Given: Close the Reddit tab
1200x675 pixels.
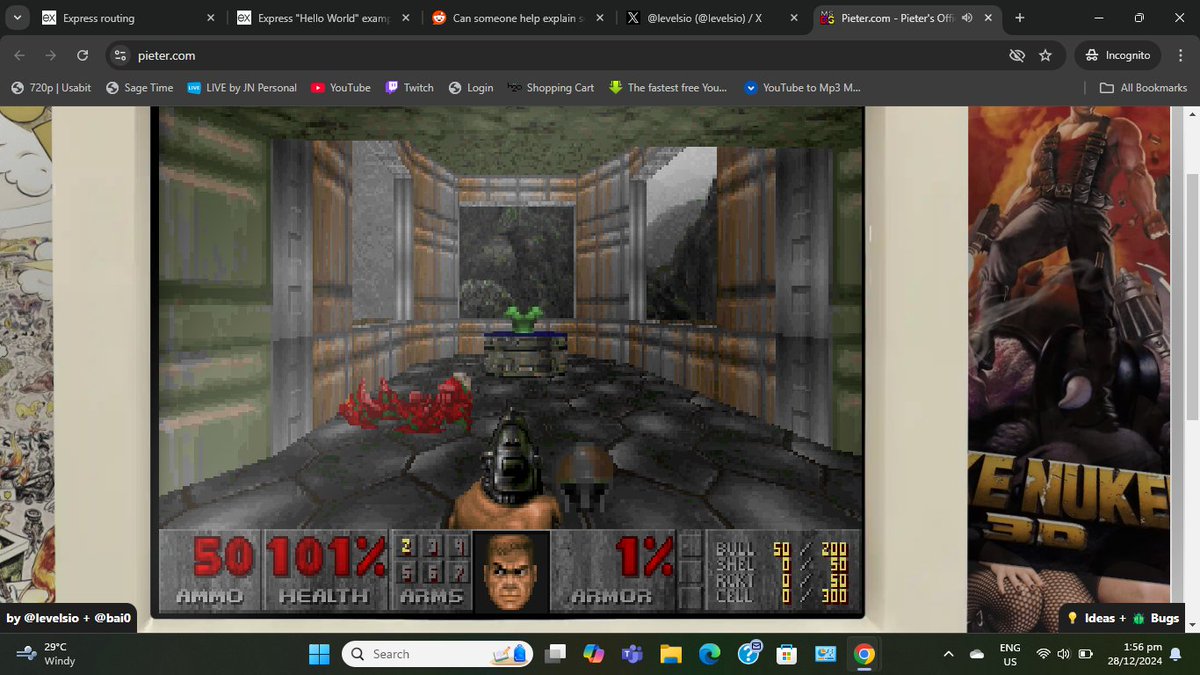Looking at the screenshot, I should coord(598,18).
